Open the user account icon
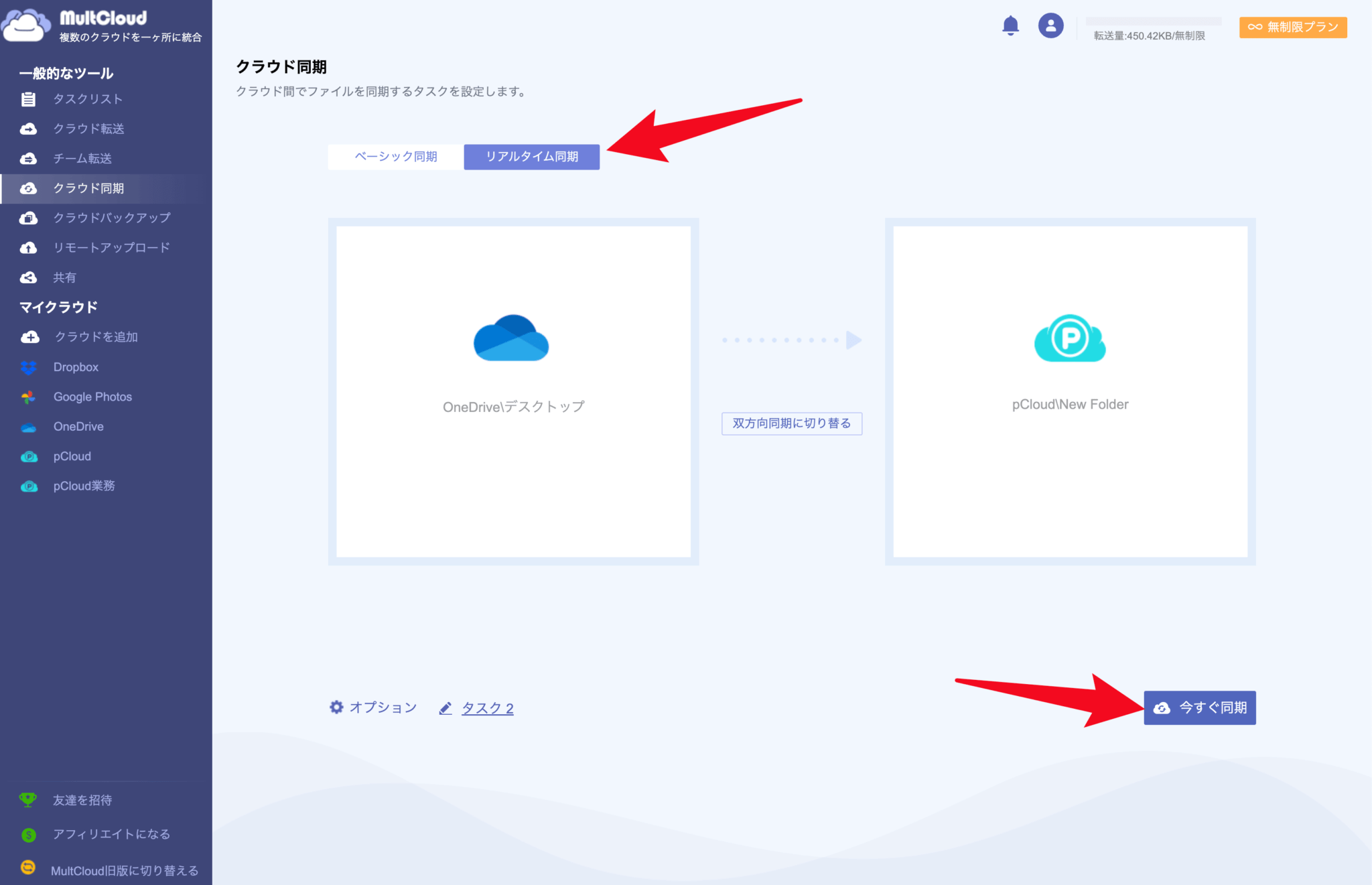The width and height of the screenshot is (1372, 885). (x=1050, y=25)
